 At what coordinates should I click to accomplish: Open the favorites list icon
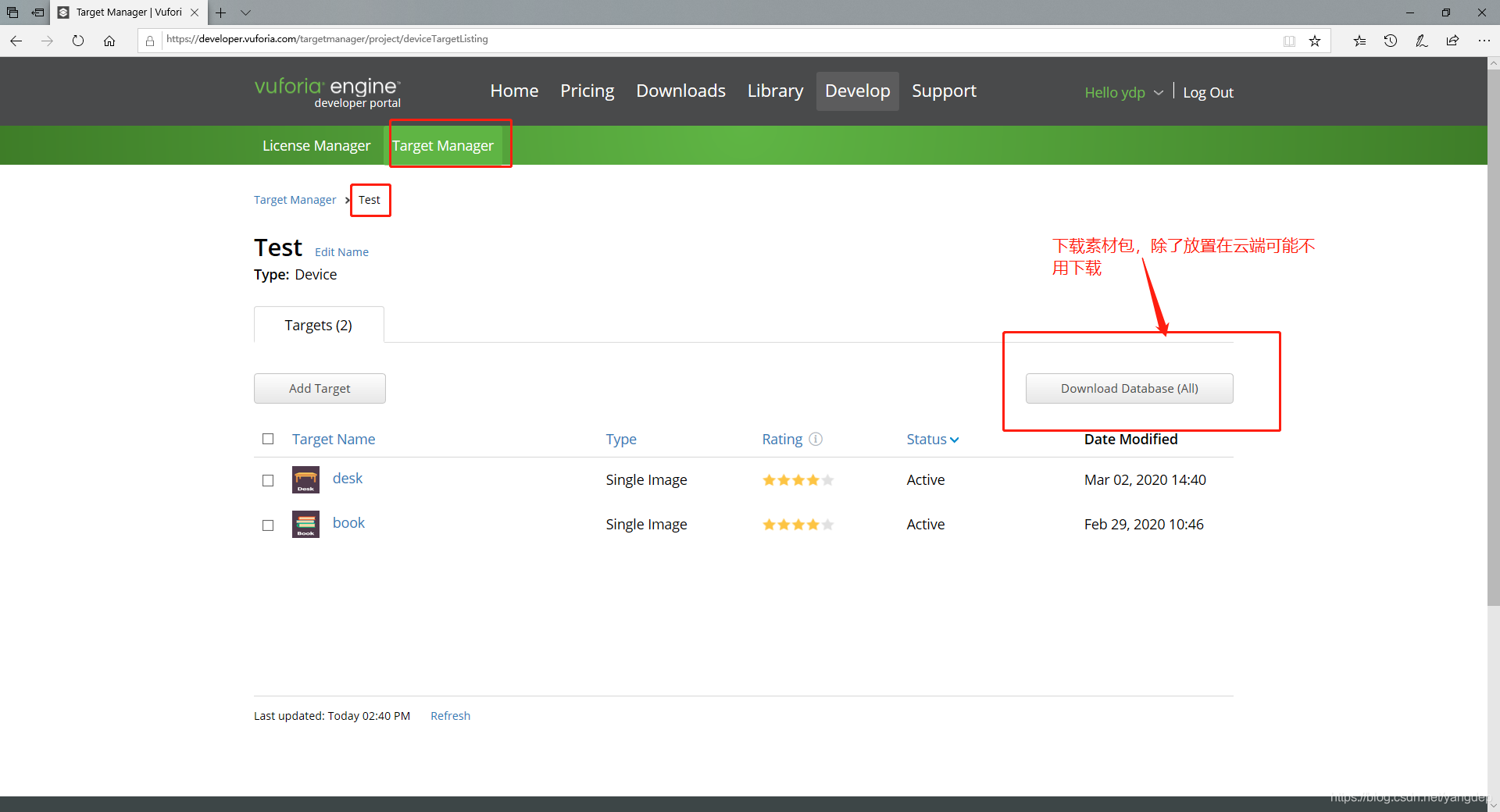(1359, 41)
